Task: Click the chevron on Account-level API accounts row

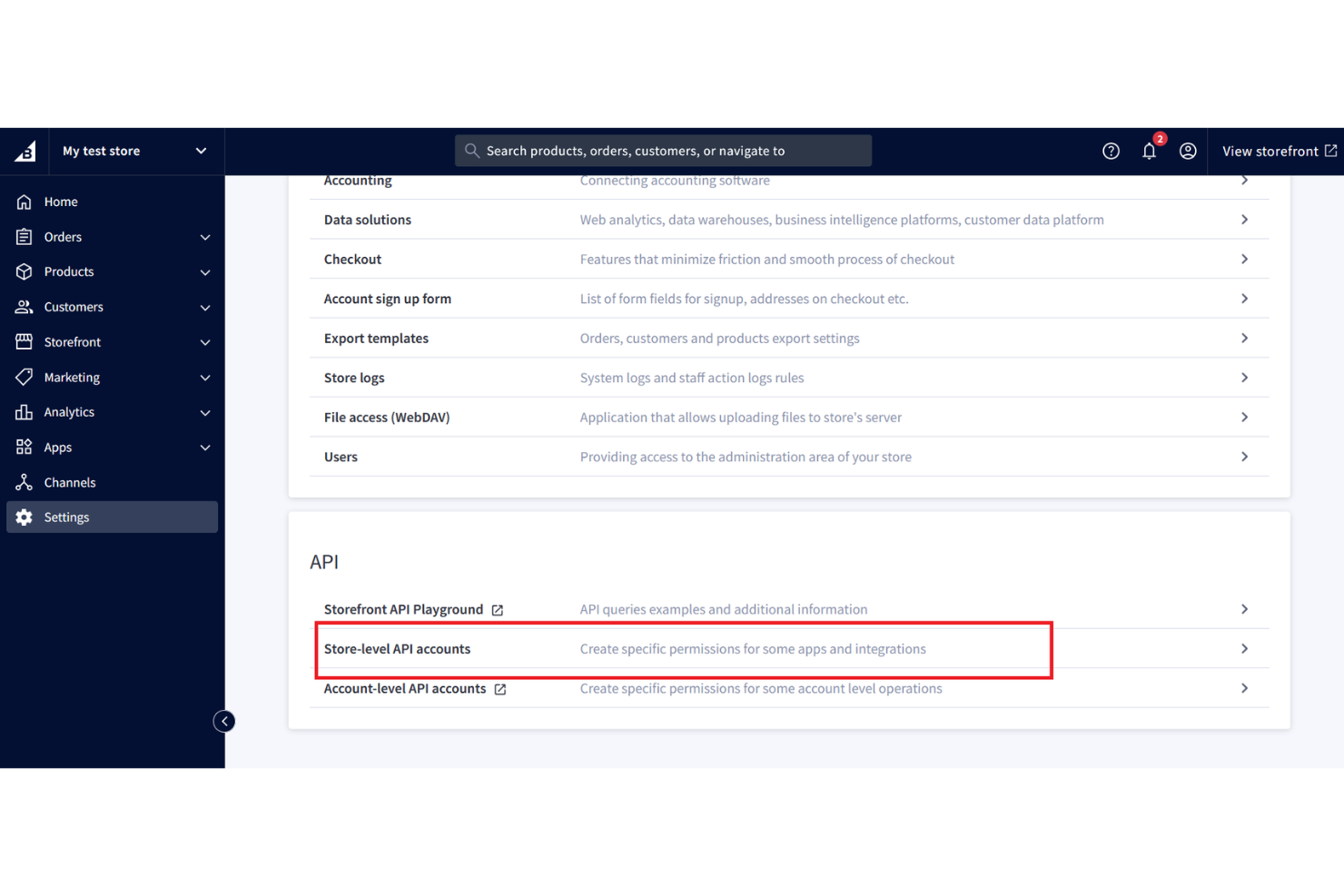Action: [x=1245, y=688]
